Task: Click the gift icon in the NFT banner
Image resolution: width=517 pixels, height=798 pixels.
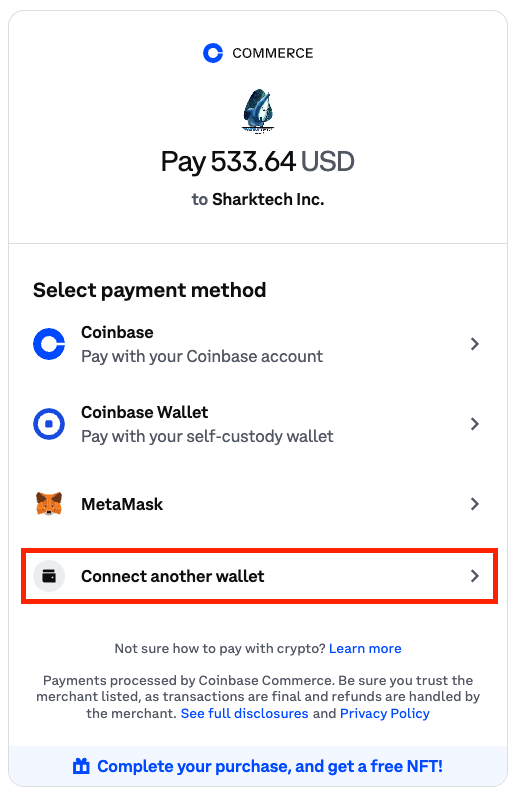Action: point(81,766)
